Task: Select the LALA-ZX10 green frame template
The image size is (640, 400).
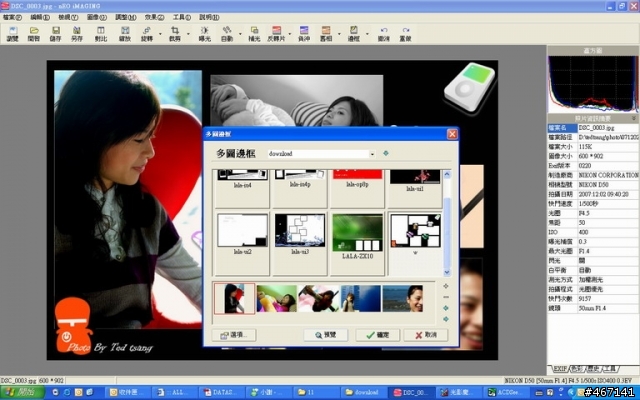Action: click(x=357, y=243)
